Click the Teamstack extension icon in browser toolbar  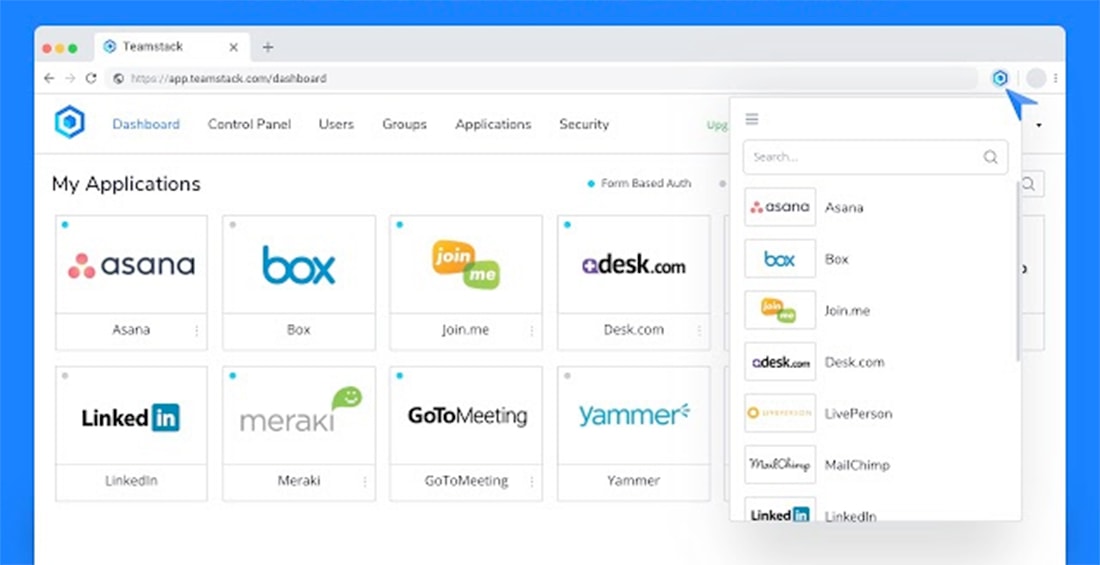pos(1000,78)
